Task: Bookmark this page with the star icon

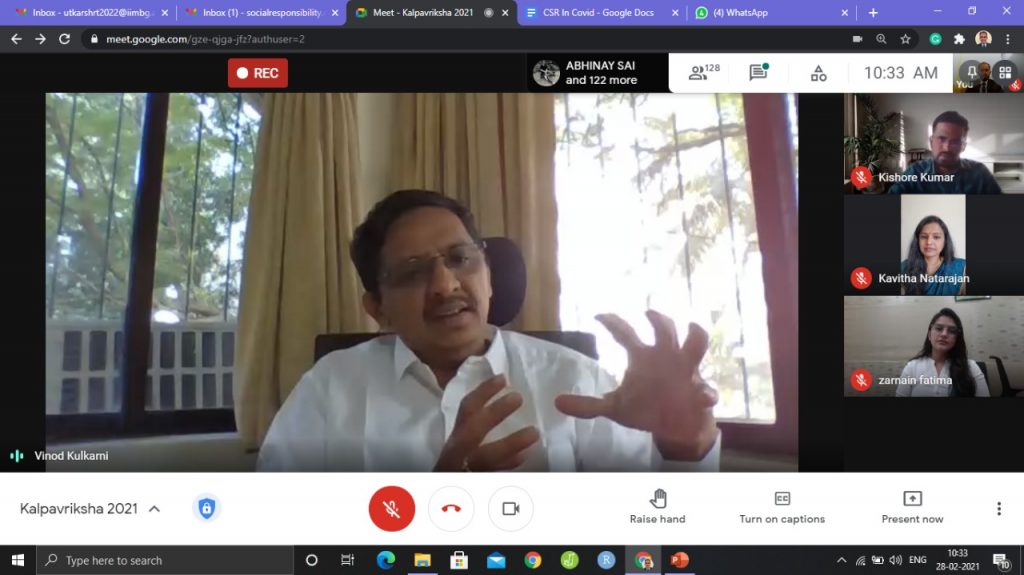Action: tap(905, 39)
